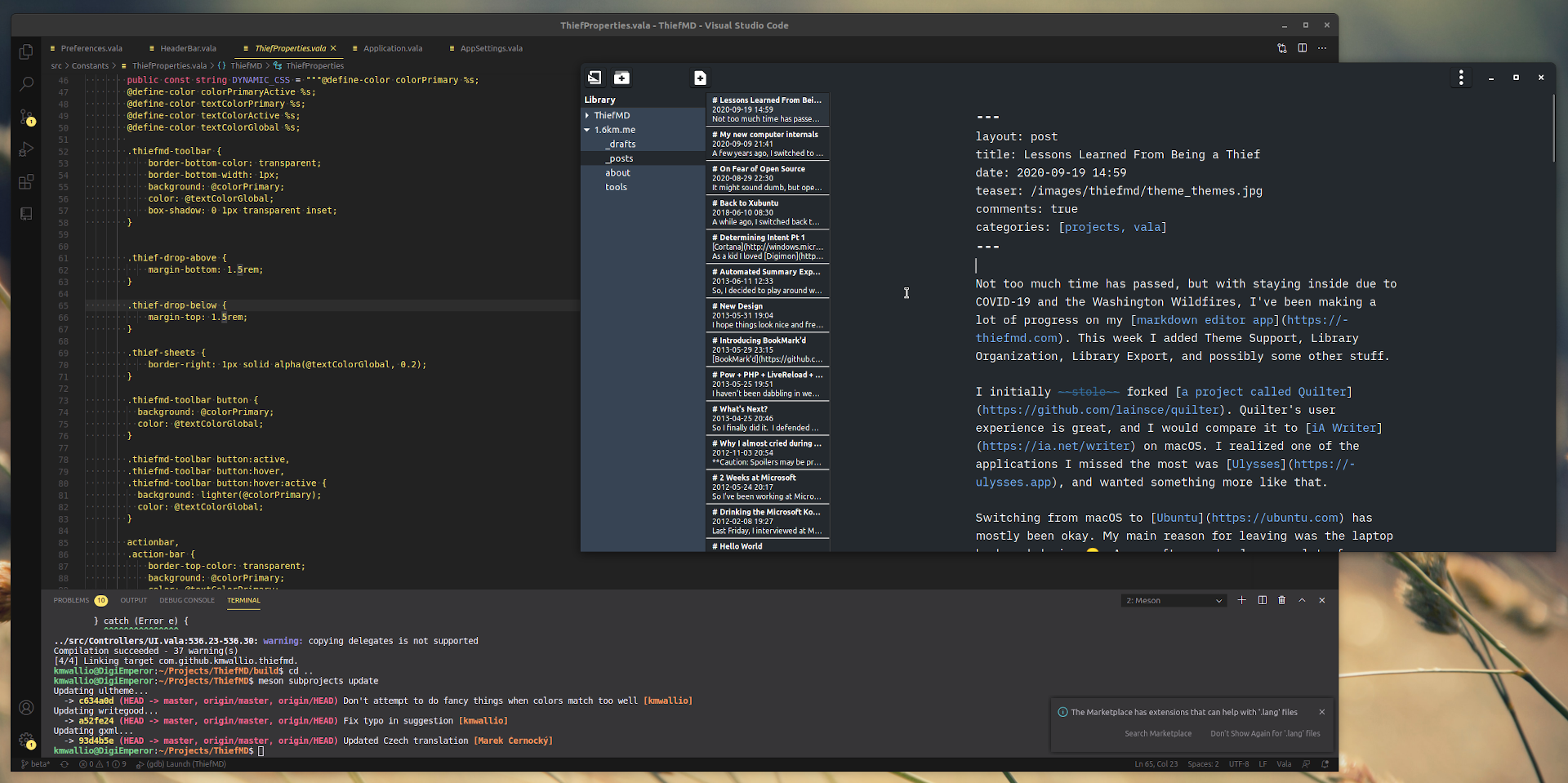Open the Run and Debug view

click(x=26, y=149)
